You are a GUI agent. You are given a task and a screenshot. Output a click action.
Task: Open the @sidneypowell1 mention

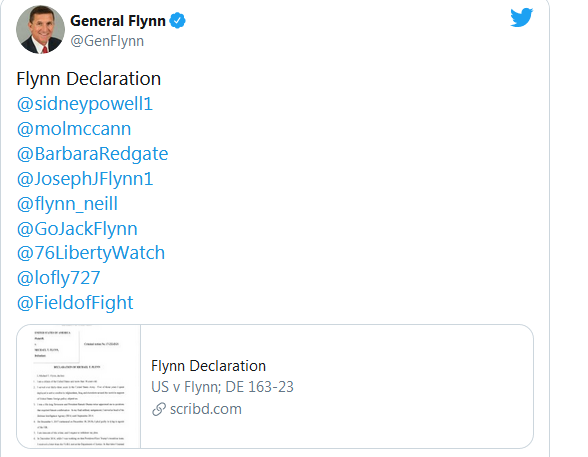[85, 104]
